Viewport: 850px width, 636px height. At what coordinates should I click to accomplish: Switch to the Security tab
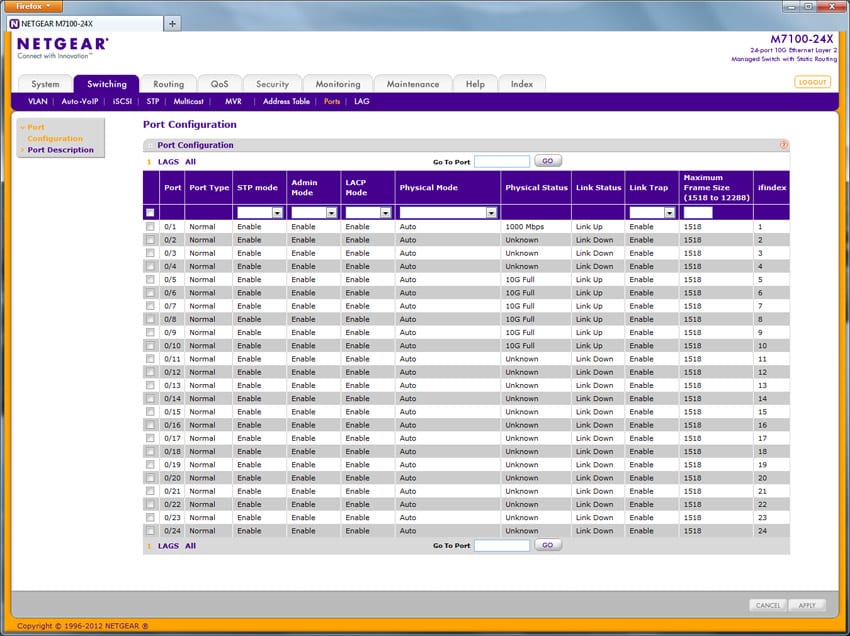coord(272,84)
